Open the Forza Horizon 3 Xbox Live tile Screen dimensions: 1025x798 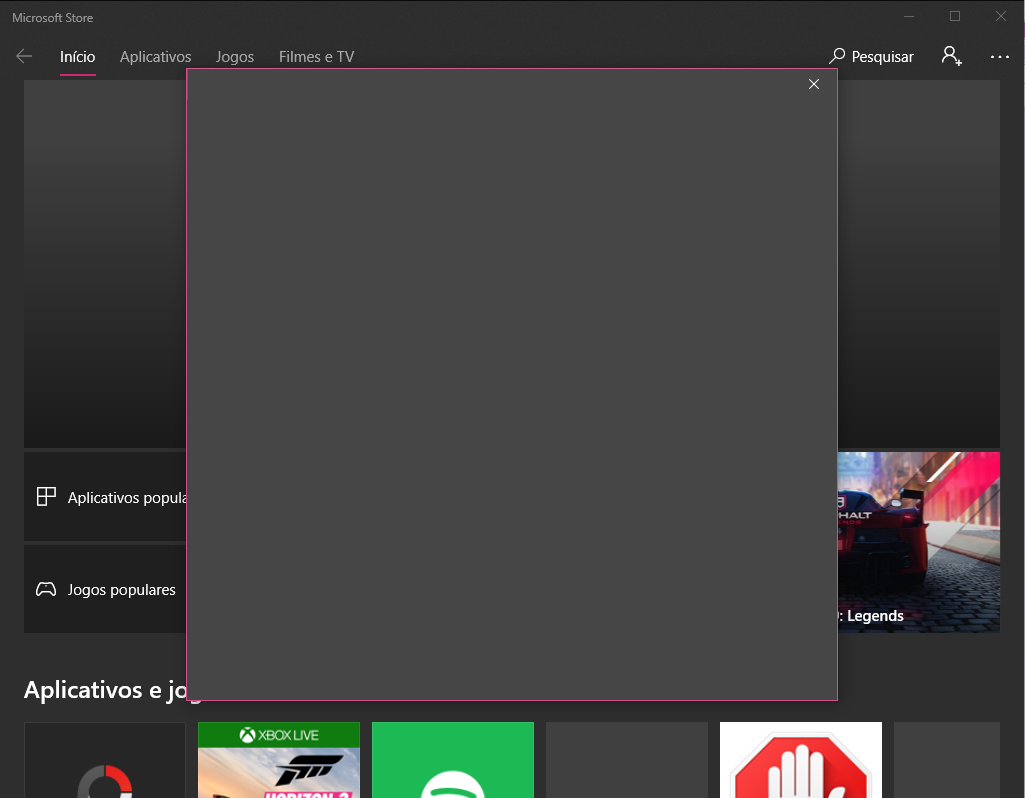279,760
